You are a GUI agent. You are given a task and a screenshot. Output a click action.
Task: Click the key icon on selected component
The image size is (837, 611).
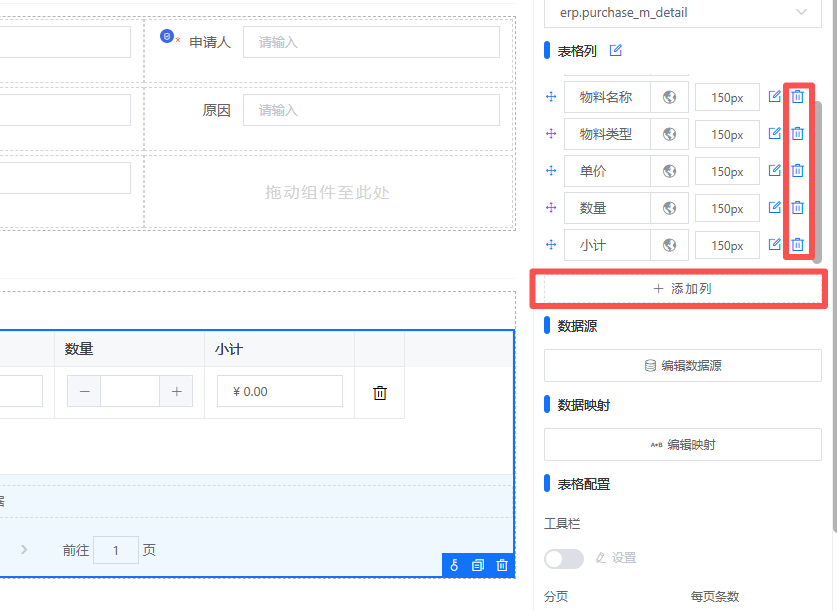[x=454, y=566]
